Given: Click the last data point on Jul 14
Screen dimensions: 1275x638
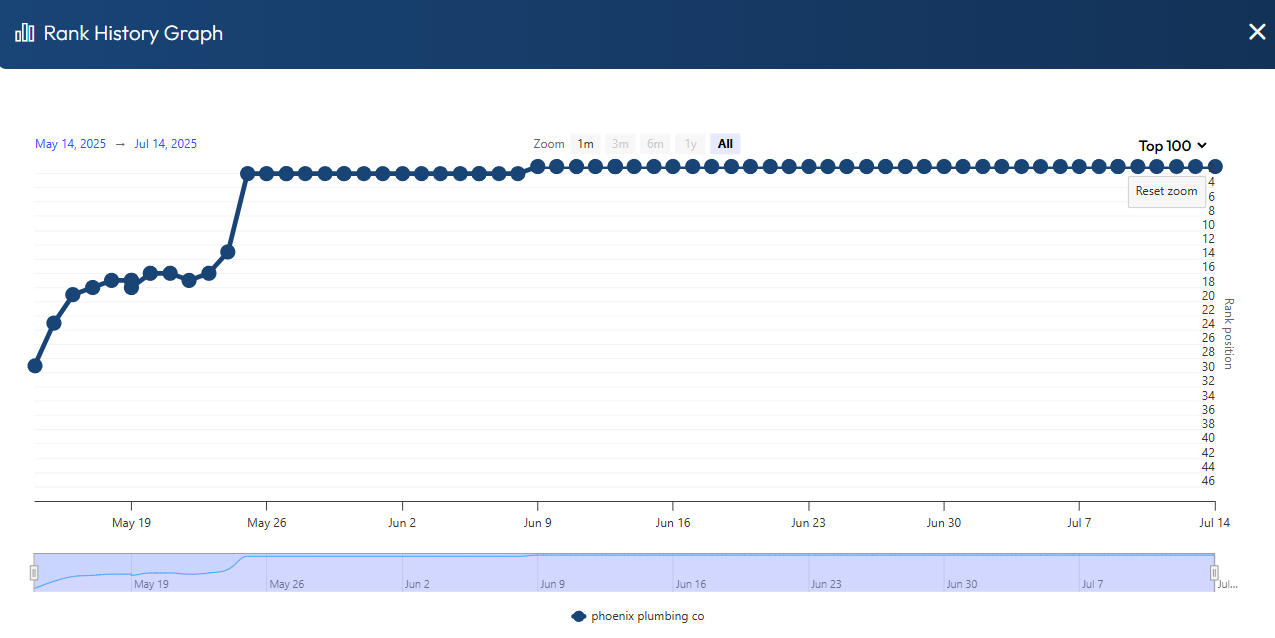Looking at the screenshot, I should [x=1215, y=166].
